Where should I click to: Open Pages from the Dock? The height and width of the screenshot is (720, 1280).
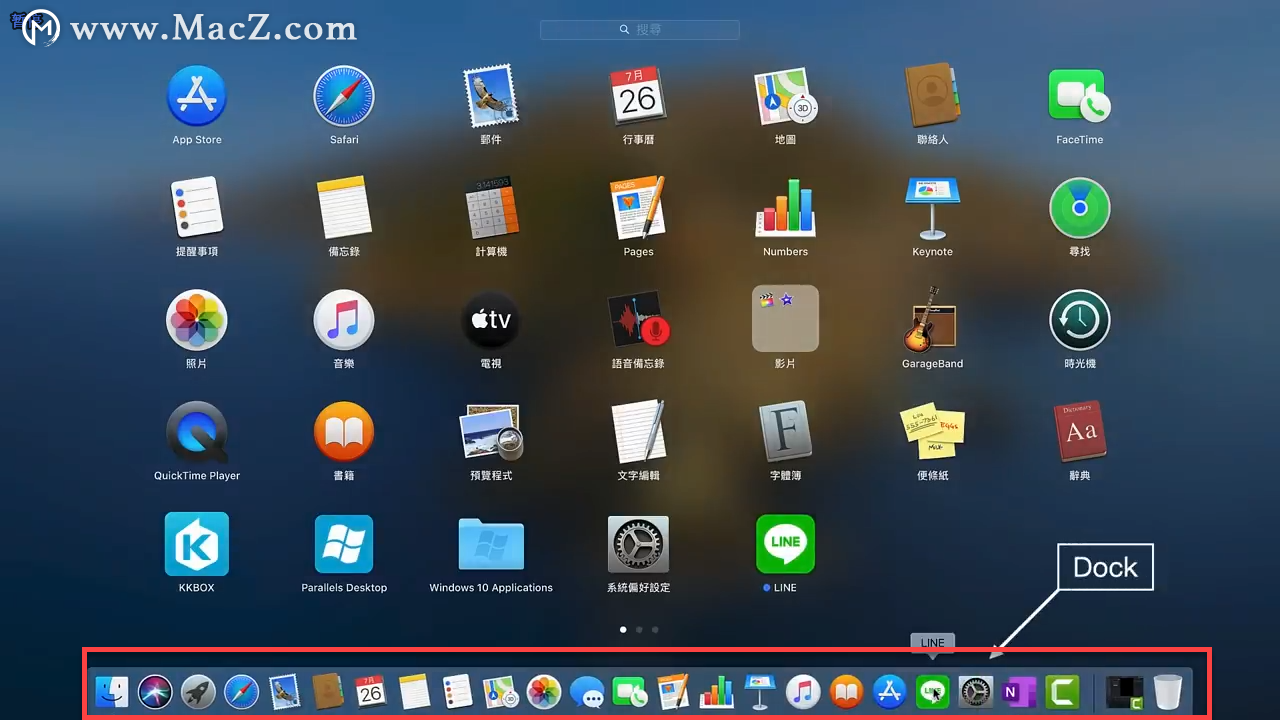point(673,692)
